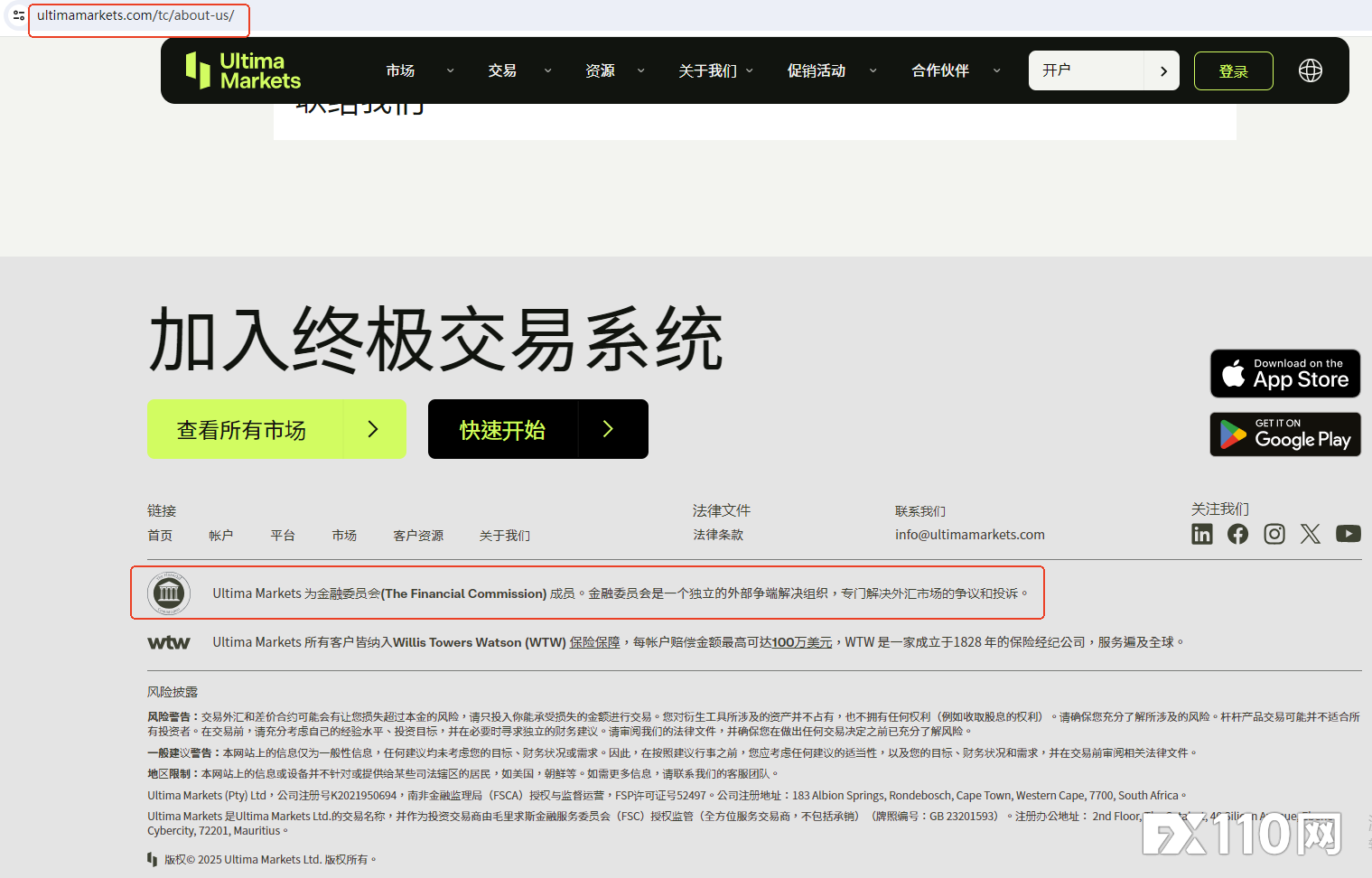Screen dimensions: 1372x878
Task: Click the Willis Towers Watson (WTW) text
Action: [x=480, y=642]
